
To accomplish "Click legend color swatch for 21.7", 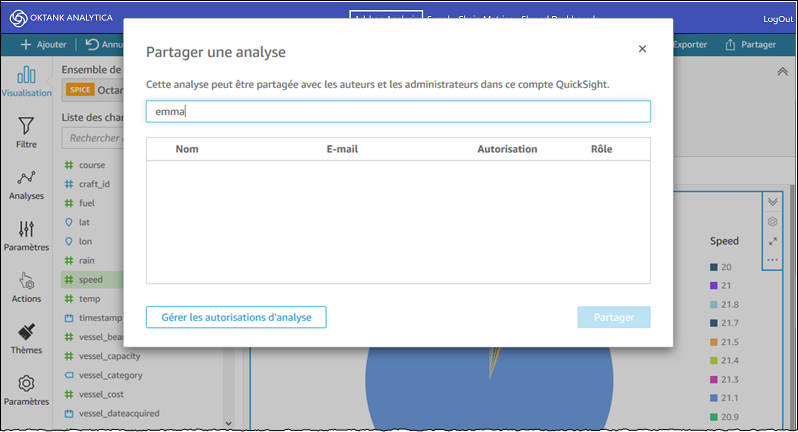I will (714, 323).
